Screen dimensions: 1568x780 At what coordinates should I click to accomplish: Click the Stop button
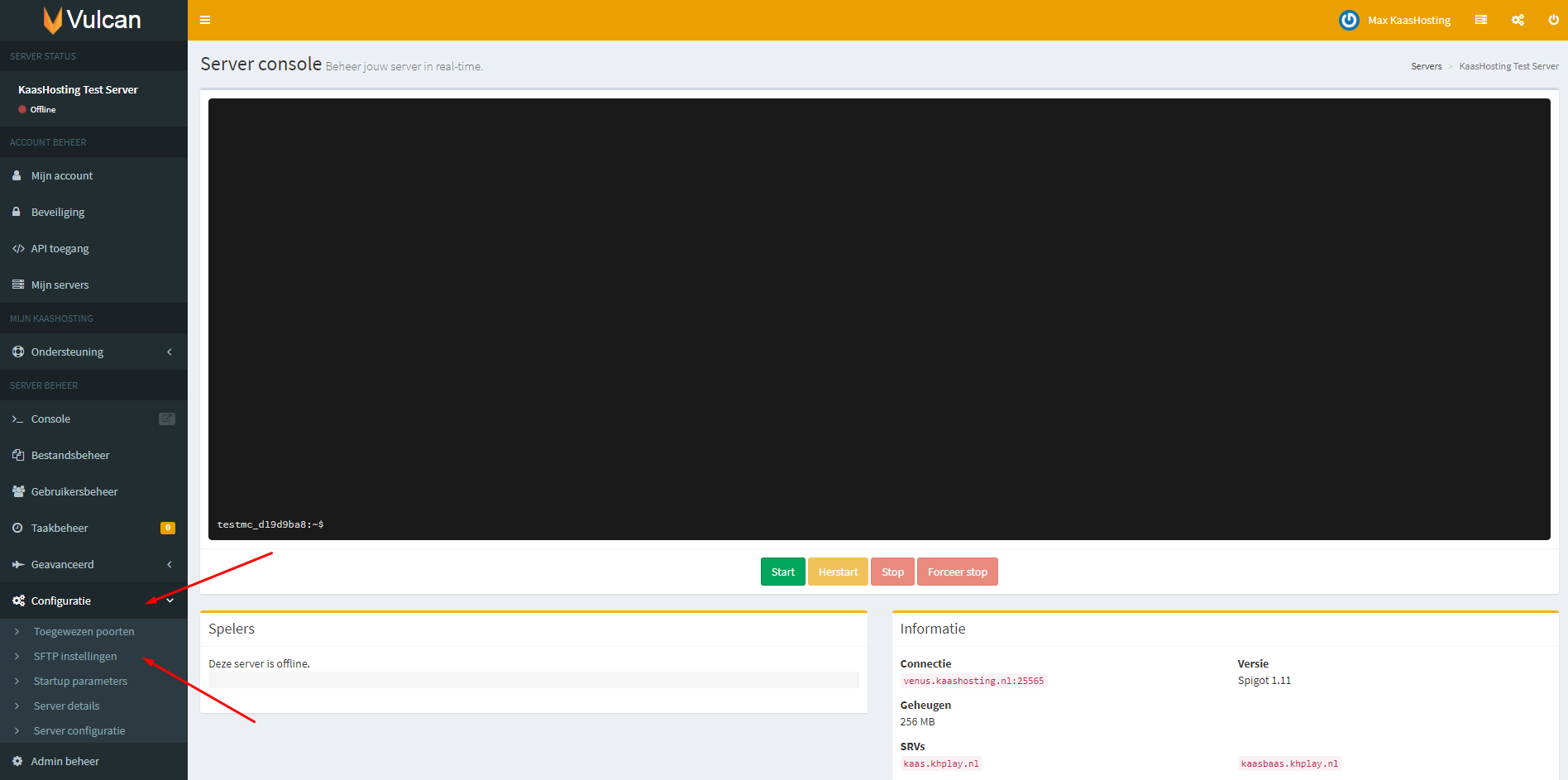click(x=892, y=572)
